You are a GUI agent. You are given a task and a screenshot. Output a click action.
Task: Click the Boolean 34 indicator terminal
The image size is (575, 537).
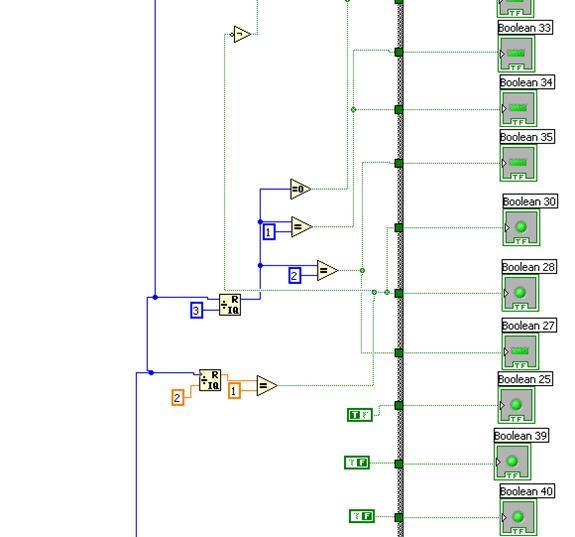[x=518, y=109]
